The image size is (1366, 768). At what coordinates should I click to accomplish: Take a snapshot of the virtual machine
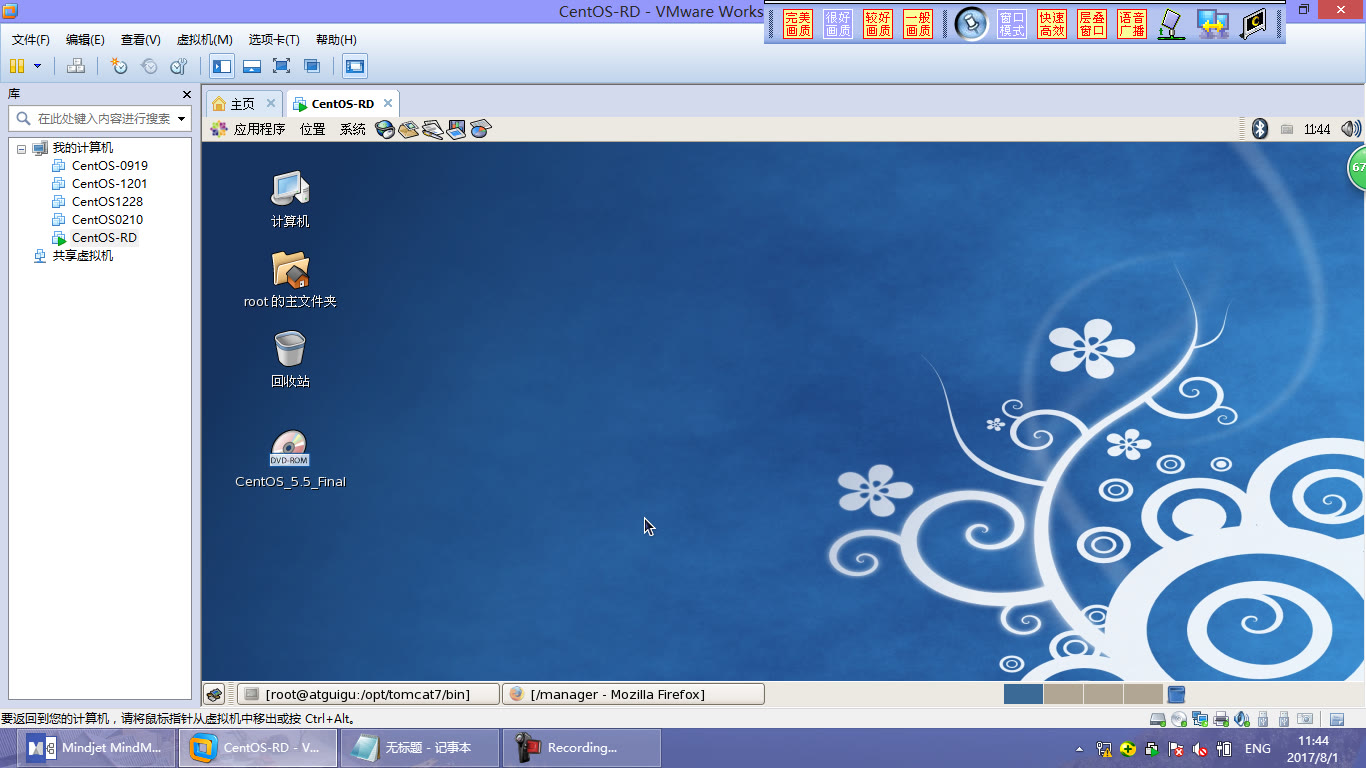point(119,66)
